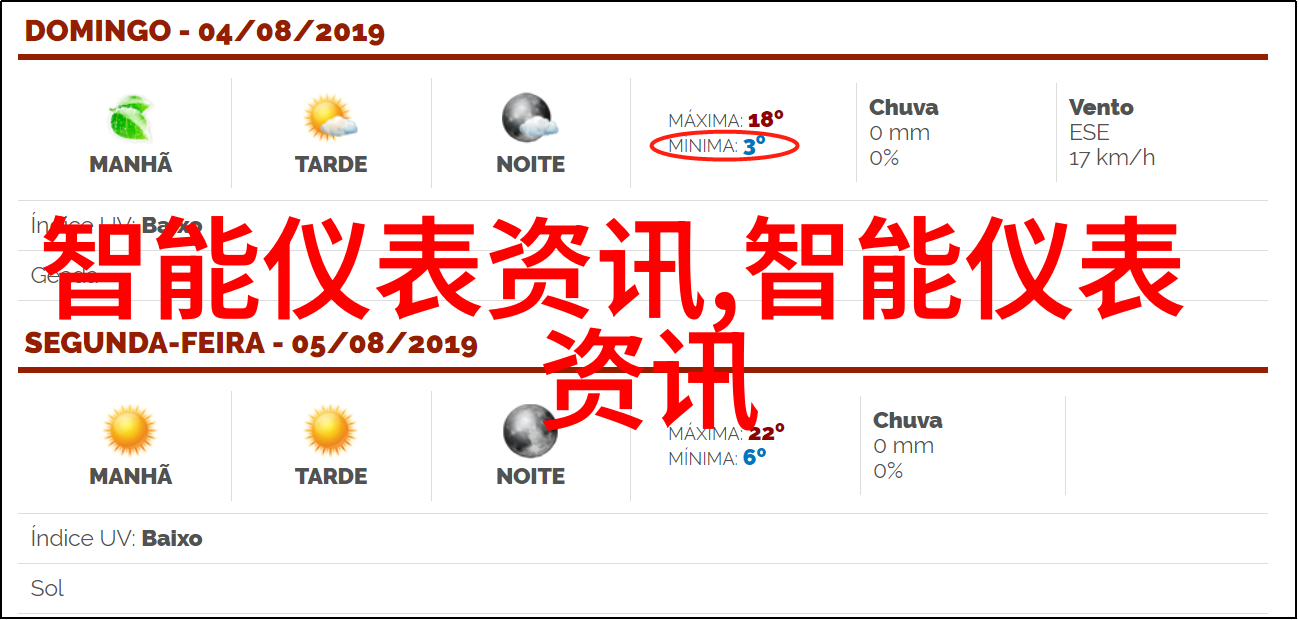Click the Sunday MÁXIMA 18° temperature
The image size is (1299, 620).
[x=726, y=120]
